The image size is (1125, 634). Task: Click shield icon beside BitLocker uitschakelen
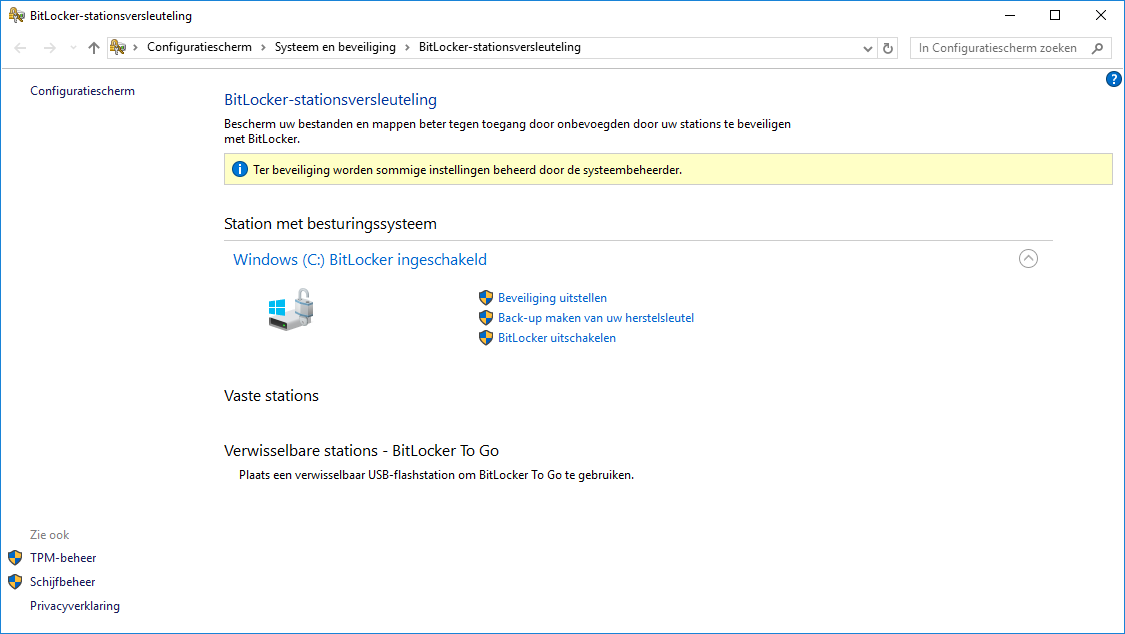pyautogui.click(x=486, y=338)
